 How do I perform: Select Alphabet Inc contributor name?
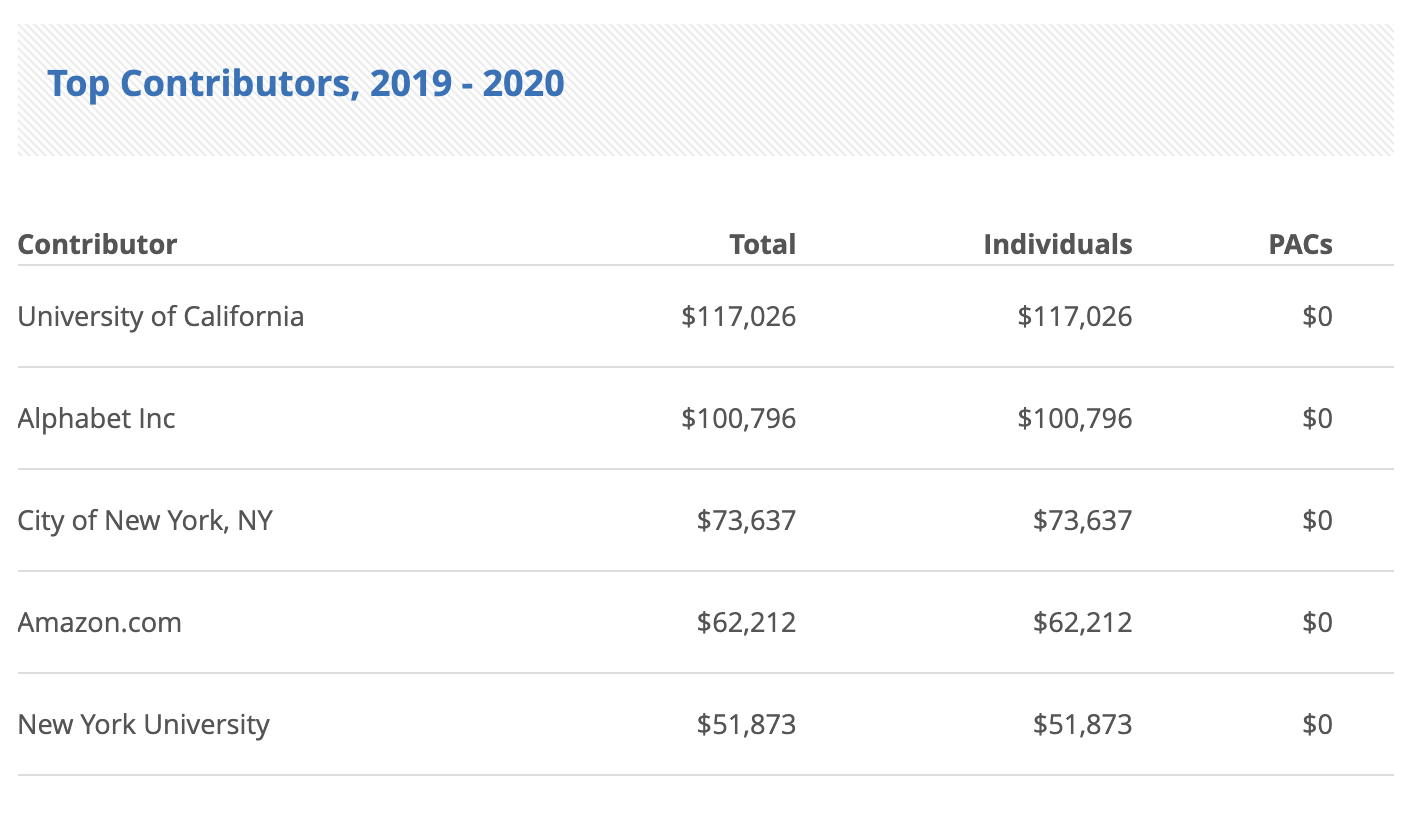coord(96,418)
